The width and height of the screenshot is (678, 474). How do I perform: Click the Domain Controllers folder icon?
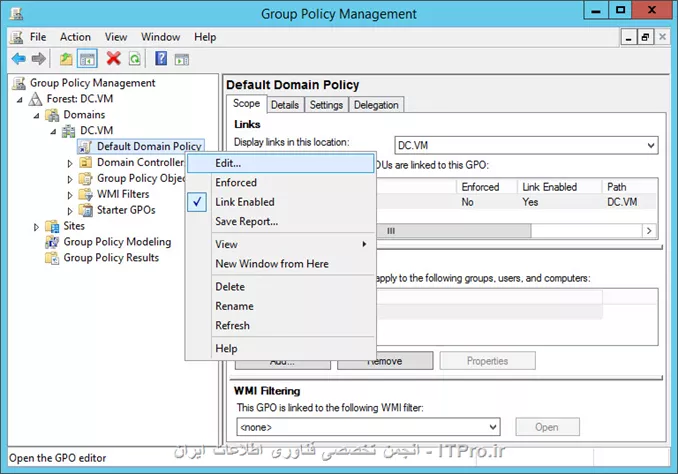(86, 162)
